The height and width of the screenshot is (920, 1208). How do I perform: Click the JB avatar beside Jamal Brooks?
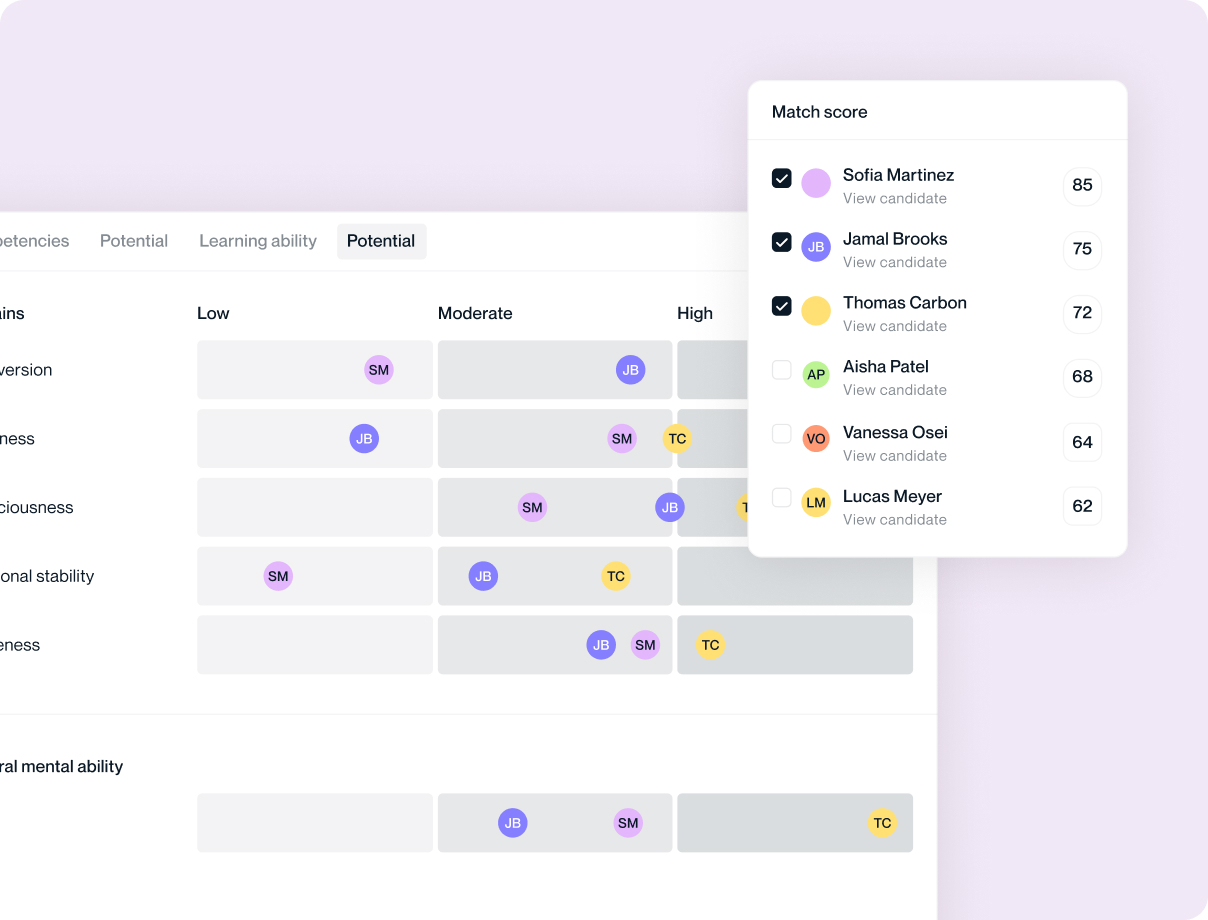[816, 247]
